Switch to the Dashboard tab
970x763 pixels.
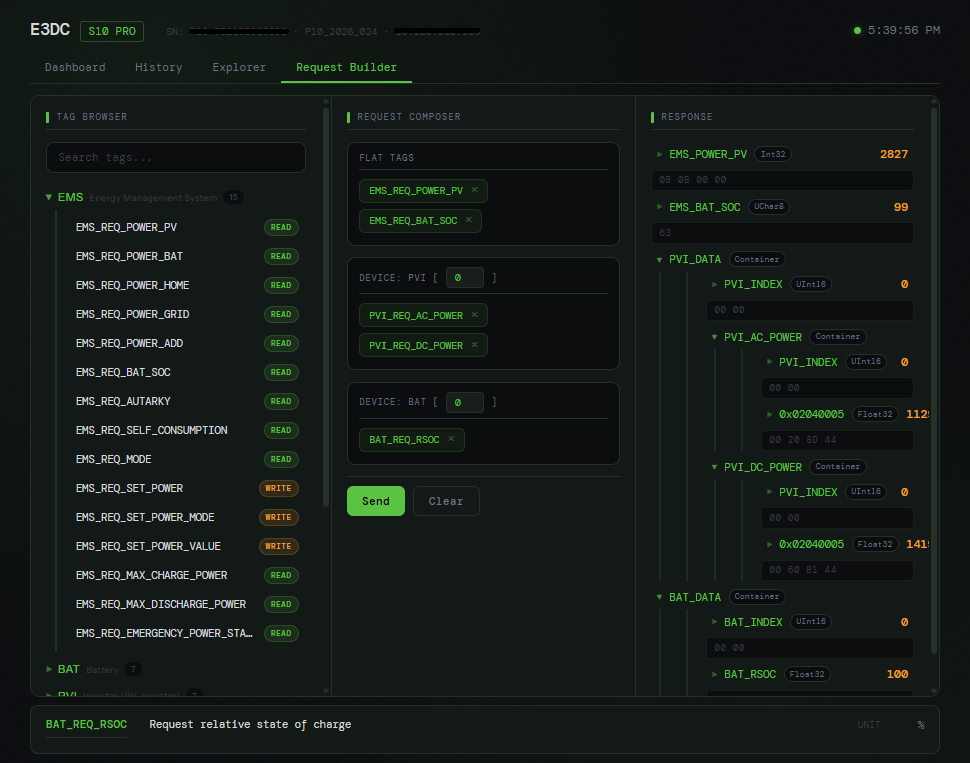(x=75, y=67)
